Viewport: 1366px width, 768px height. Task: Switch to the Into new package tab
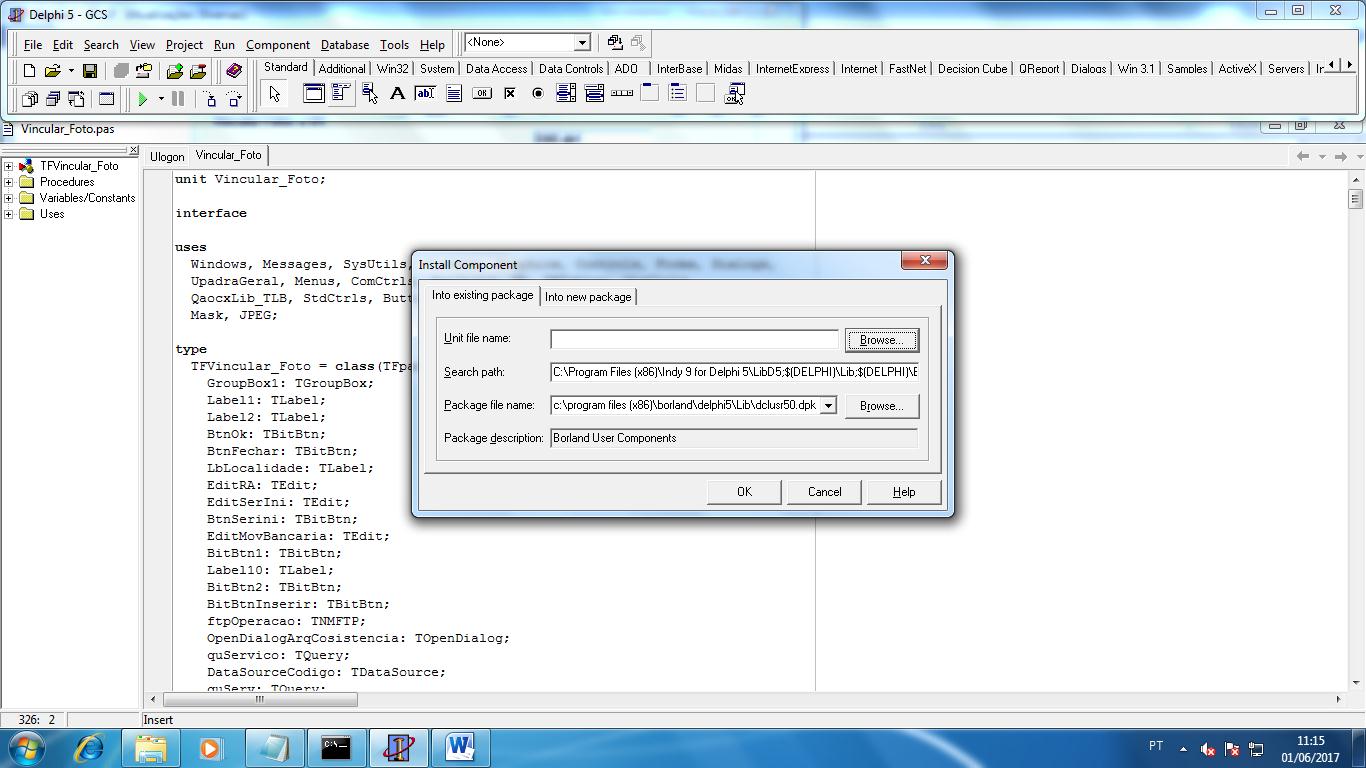(588, 297)
